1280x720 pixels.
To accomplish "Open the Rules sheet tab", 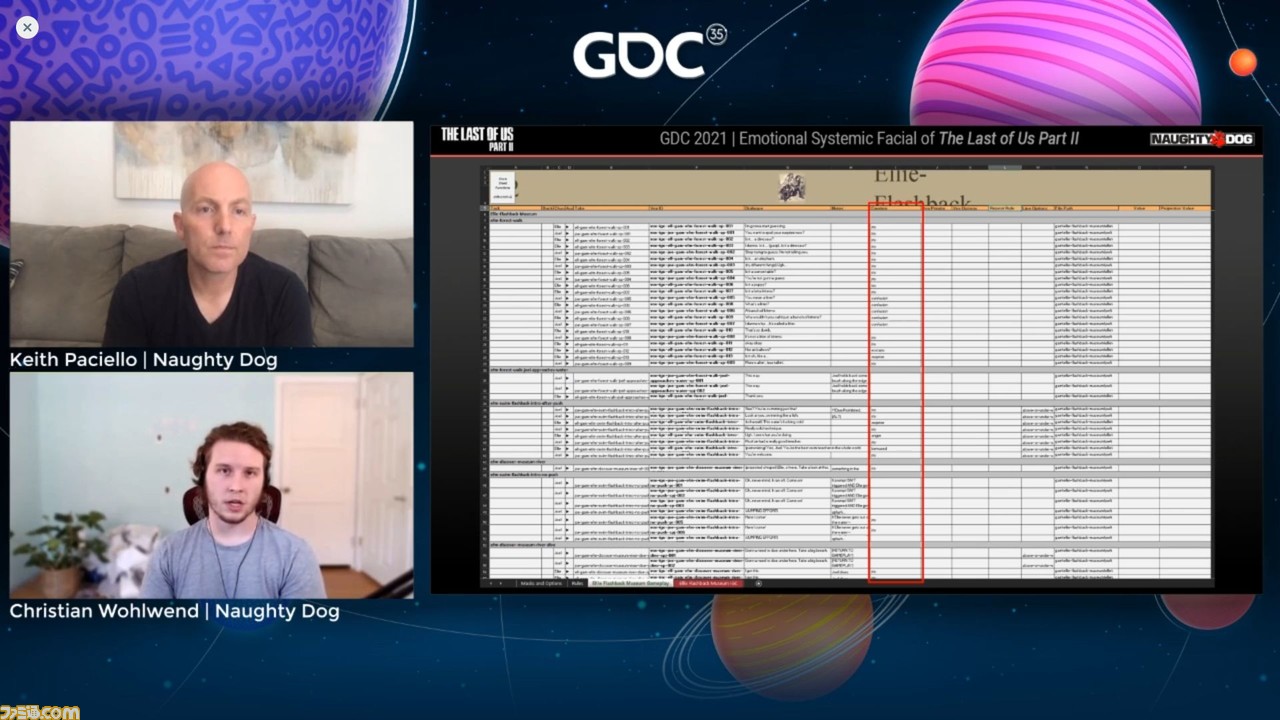I will tap(577, 583).
